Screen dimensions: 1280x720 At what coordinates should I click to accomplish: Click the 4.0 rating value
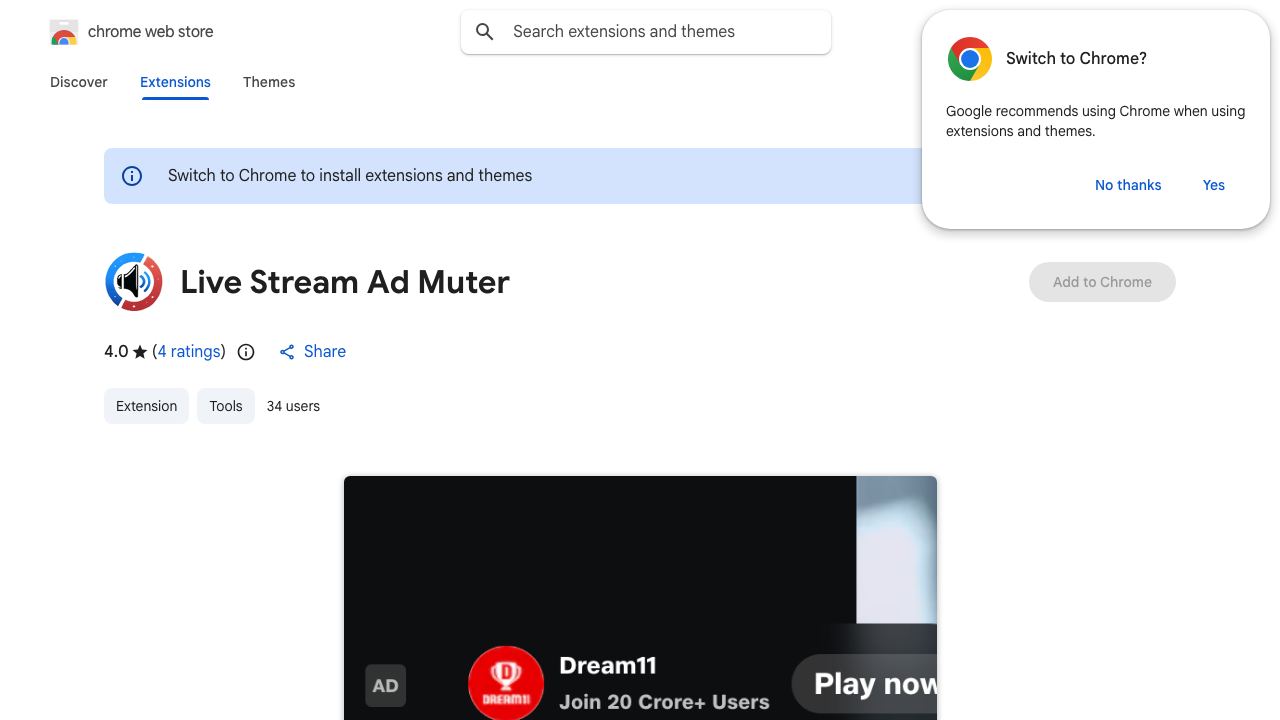click(116, 352)
